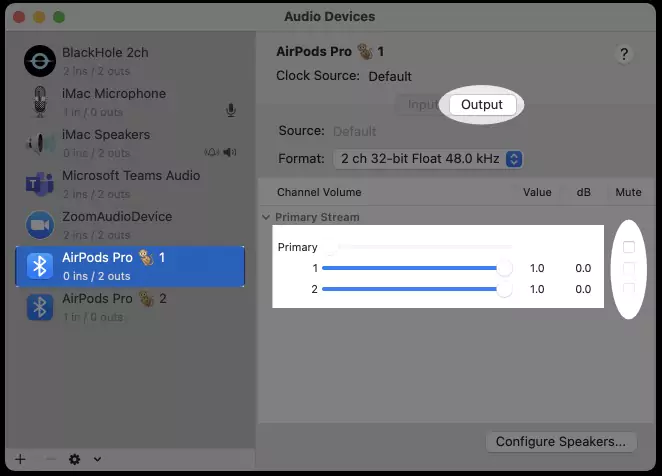
Task: Collapse the Primary Stream disclosure arrow
Action: click(266, 217)
